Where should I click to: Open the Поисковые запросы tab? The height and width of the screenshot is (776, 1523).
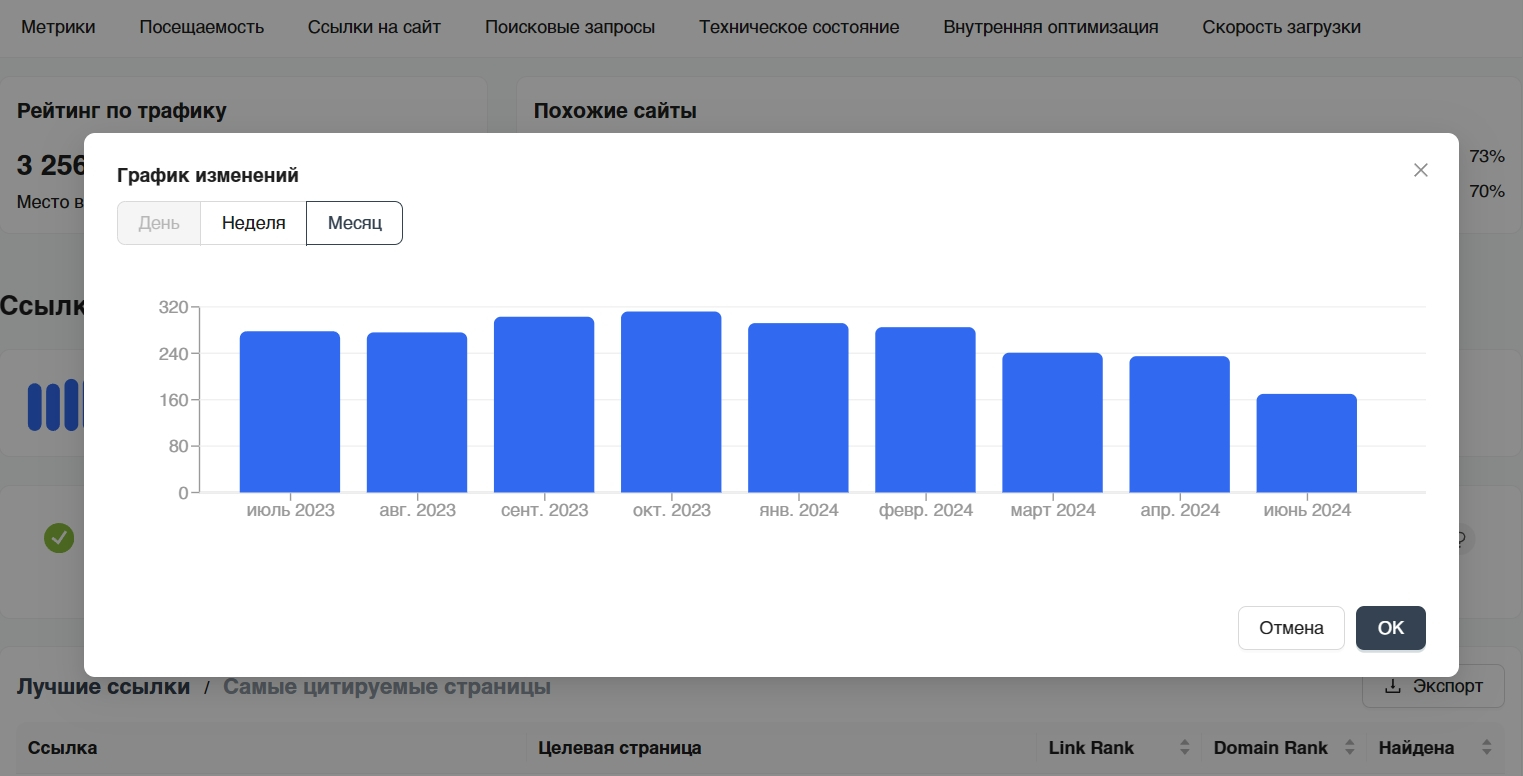pos(570,27)
